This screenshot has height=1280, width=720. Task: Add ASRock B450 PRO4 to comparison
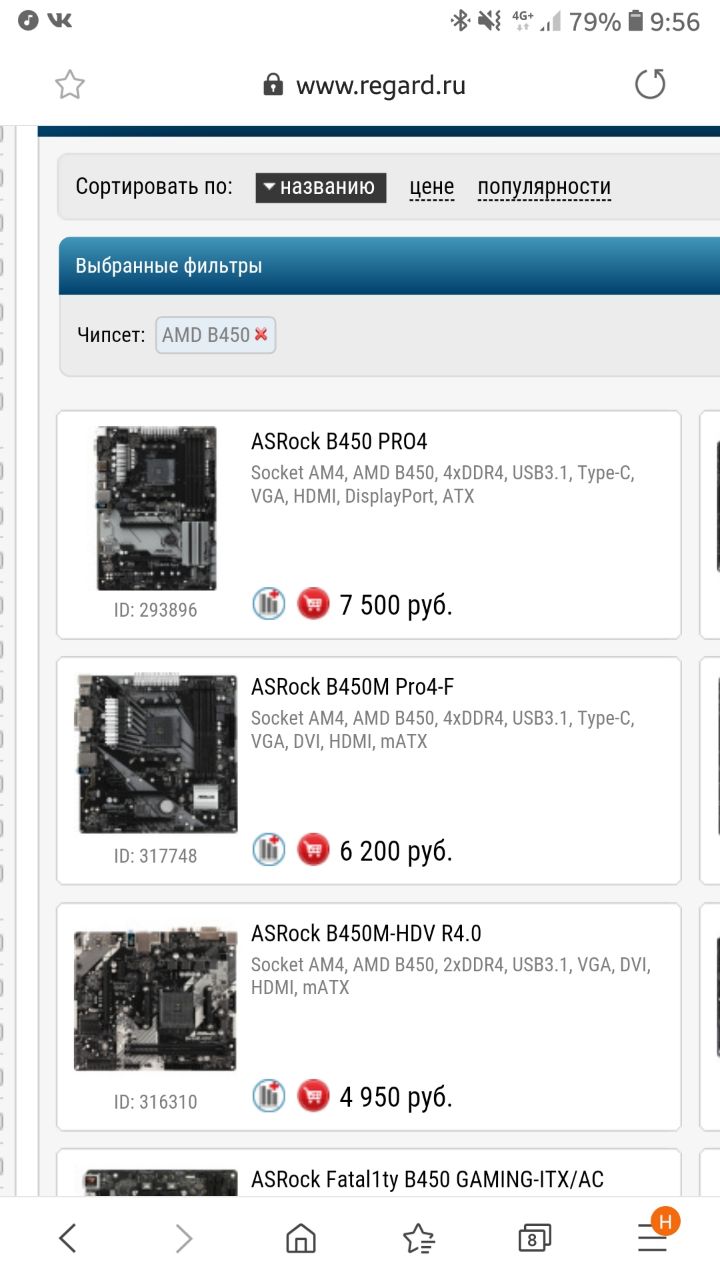268,604
